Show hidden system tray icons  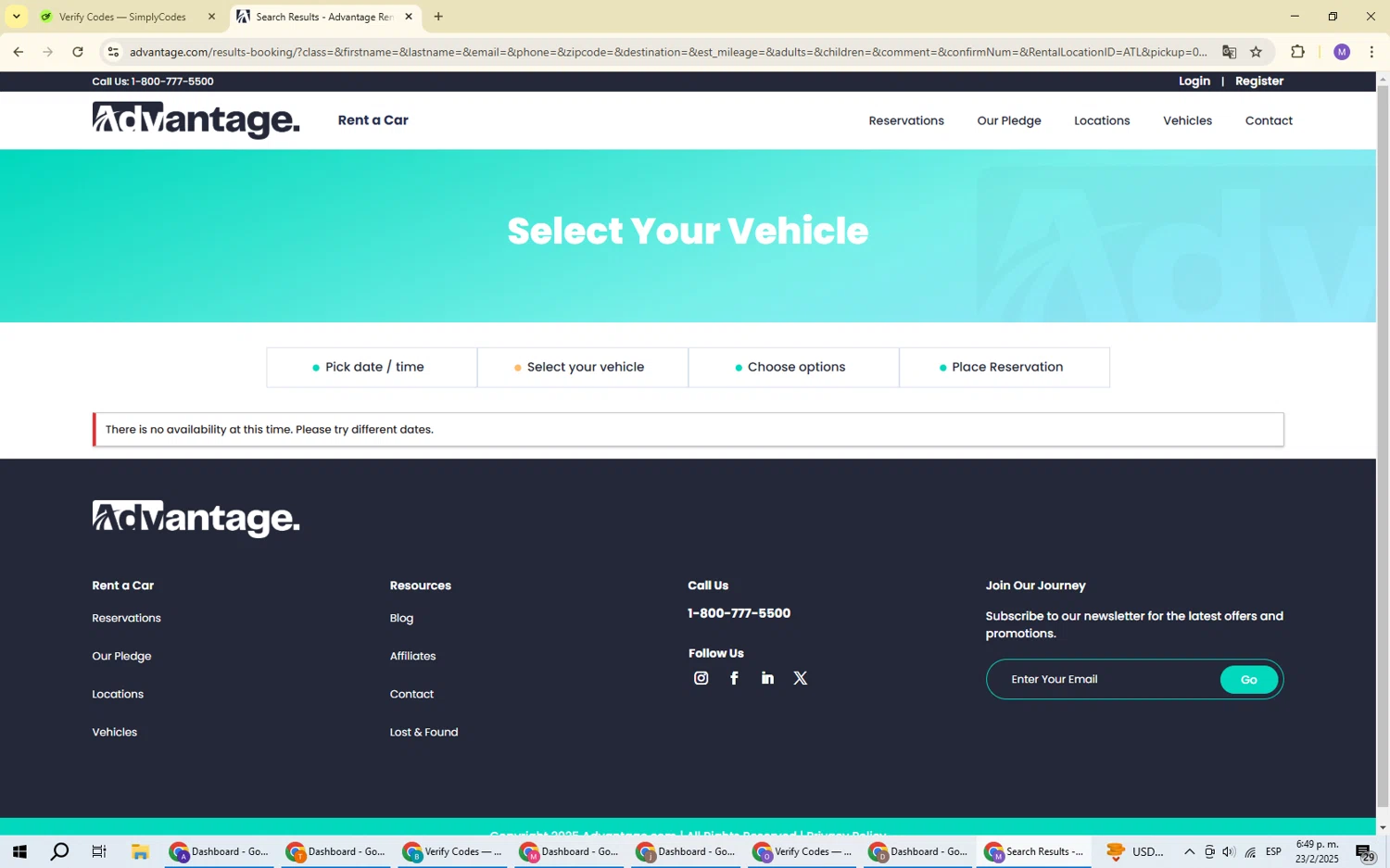1189,851
